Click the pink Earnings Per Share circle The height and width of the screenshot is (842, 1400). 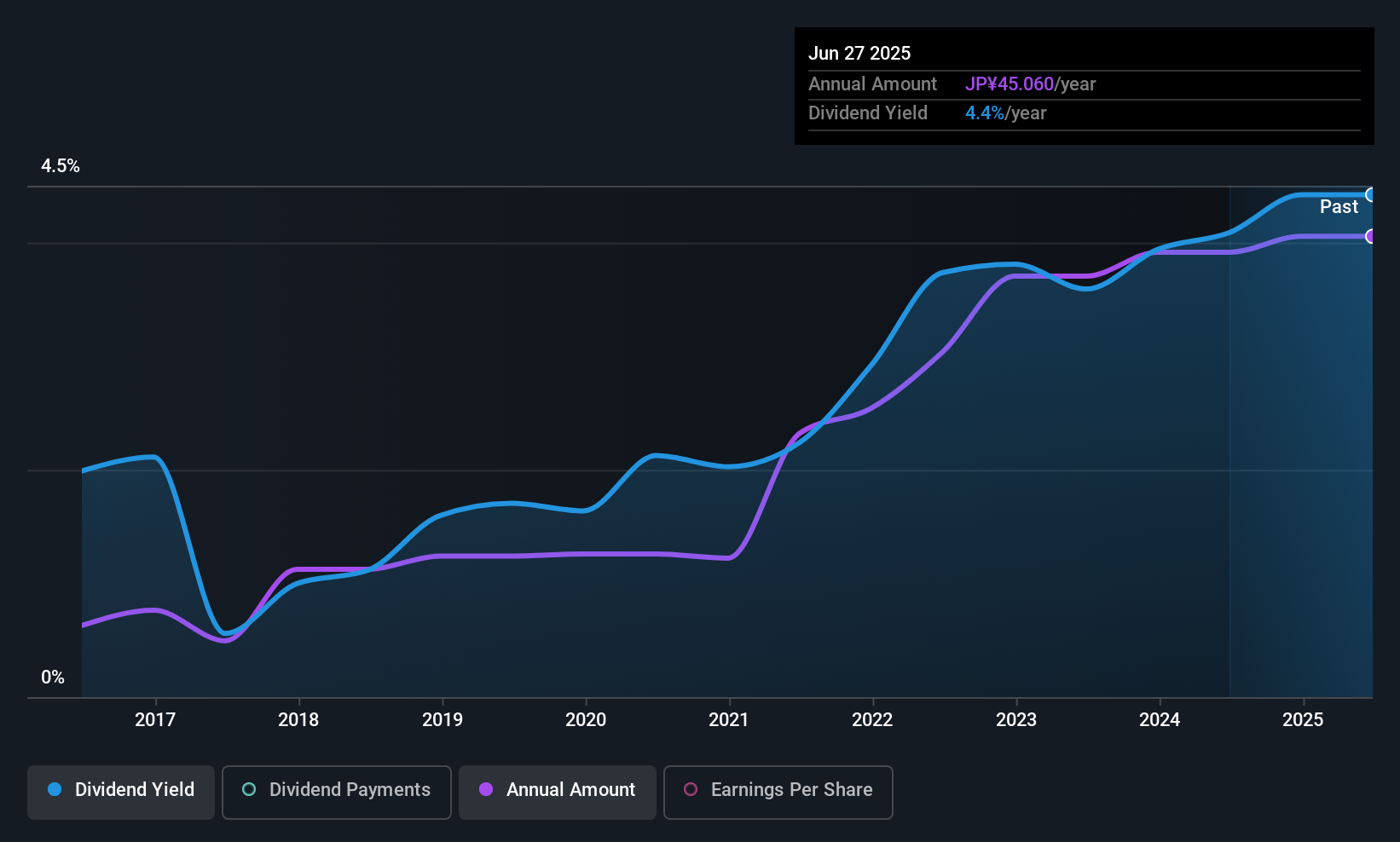coord(691,789)
